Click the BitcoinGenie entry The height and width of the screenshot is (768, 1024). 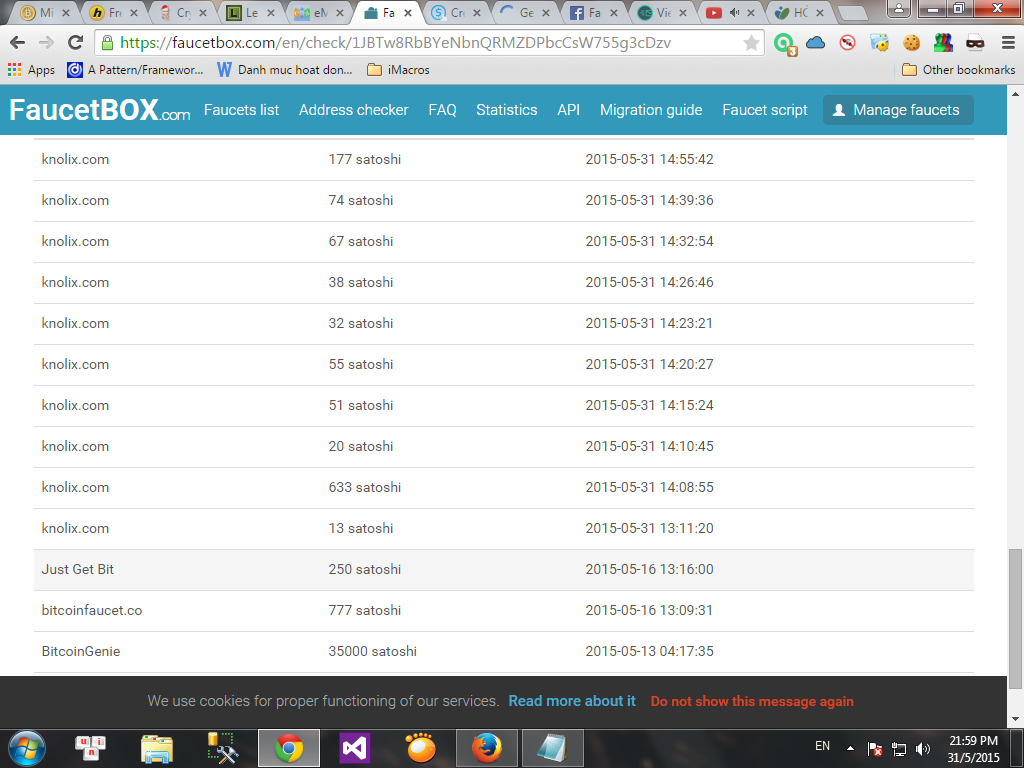tap(80, 651)
